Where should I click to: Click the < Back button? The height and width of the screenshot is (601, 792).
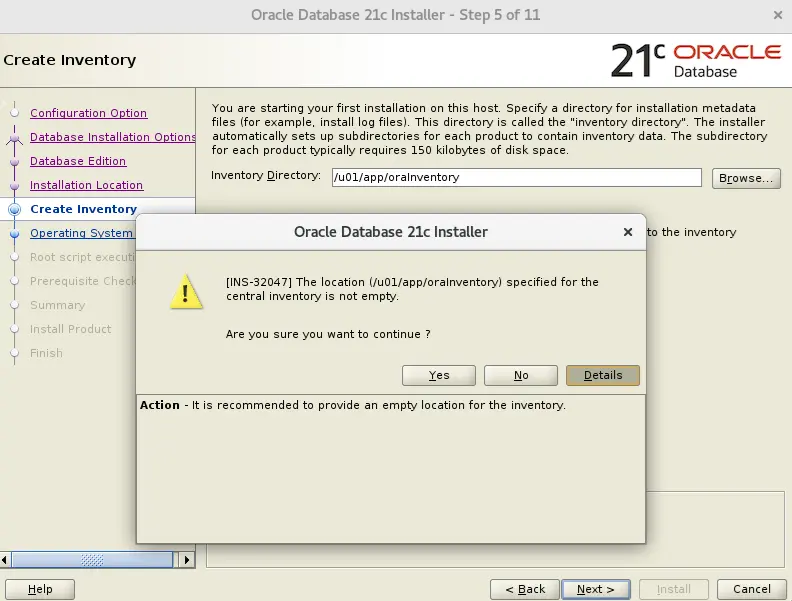[x=525, y=589]
